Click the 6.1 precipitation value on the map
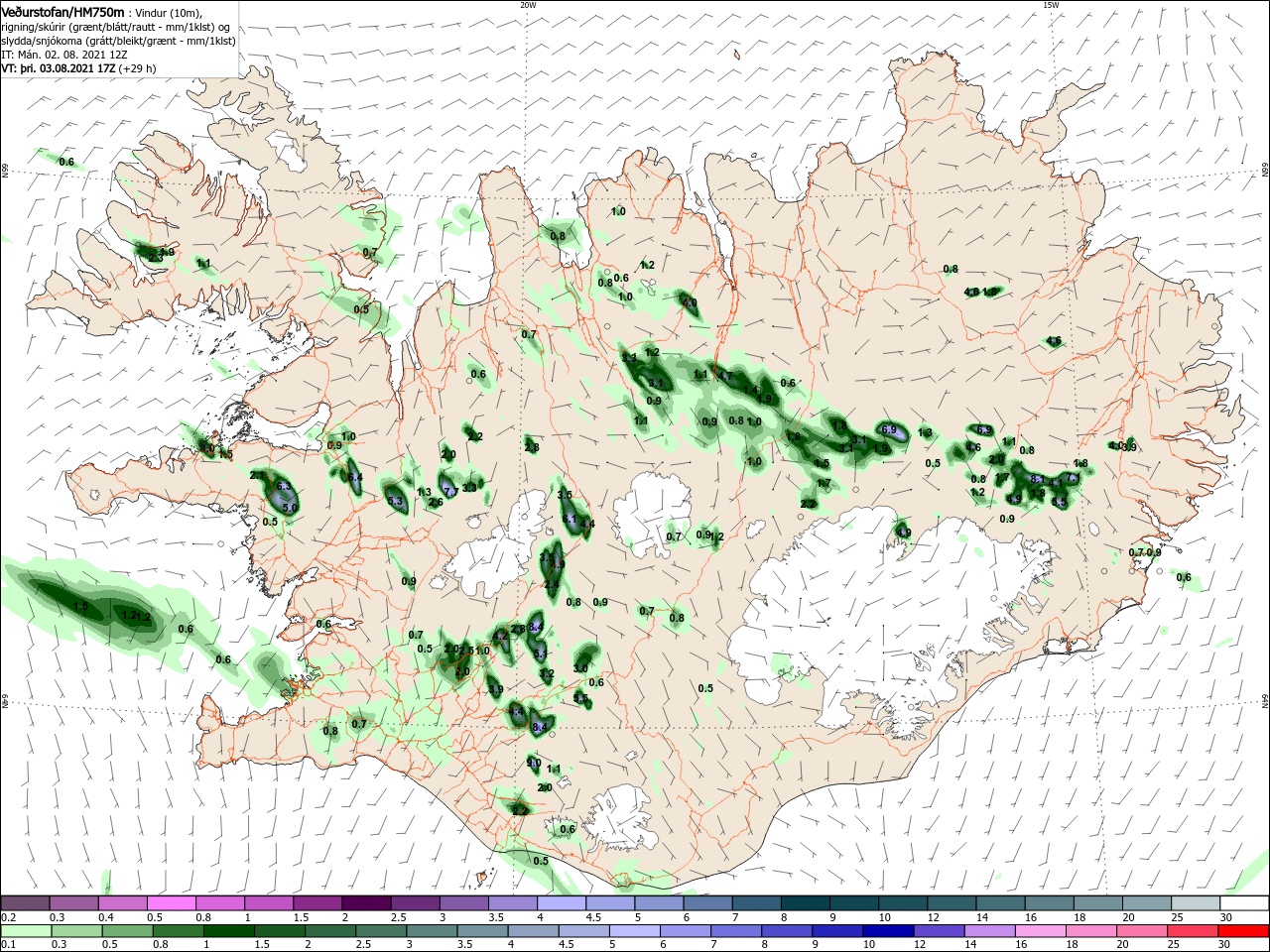The image size is (1270, 952). coord(570,519)
